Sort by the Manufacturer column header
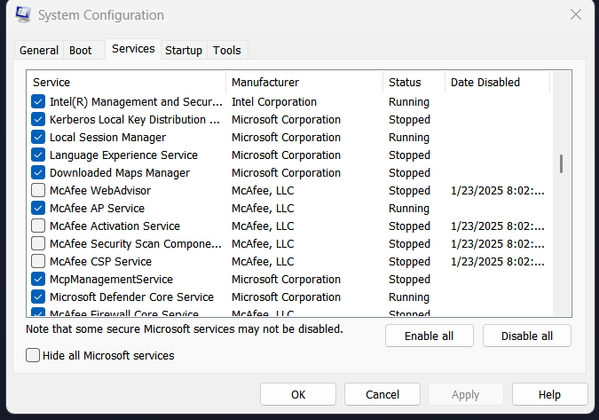The image size is (599, 420). click(304, 82)
